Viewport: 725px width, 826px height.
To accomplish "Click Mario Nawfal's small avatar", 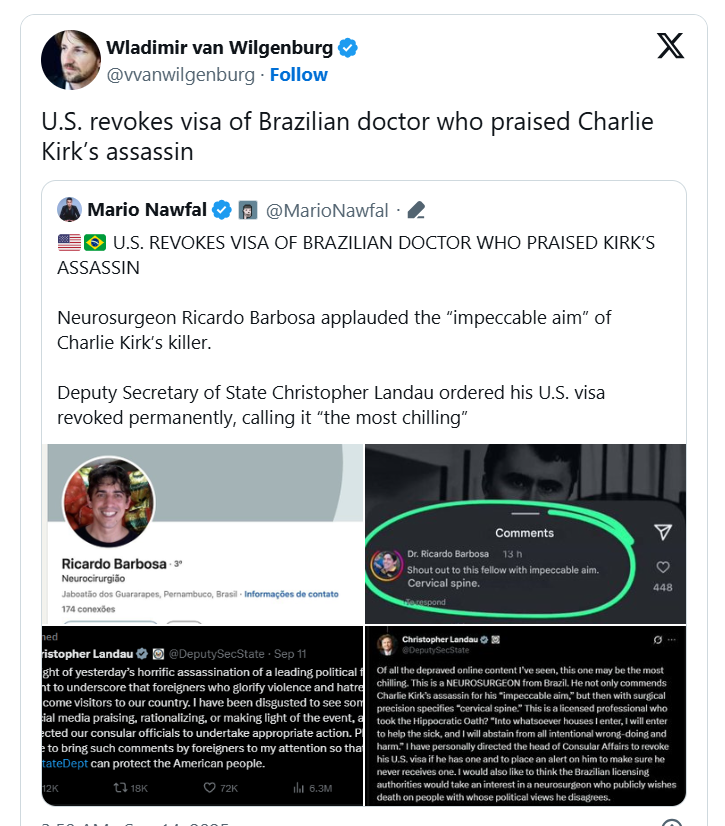I will [x=69, y=210].
